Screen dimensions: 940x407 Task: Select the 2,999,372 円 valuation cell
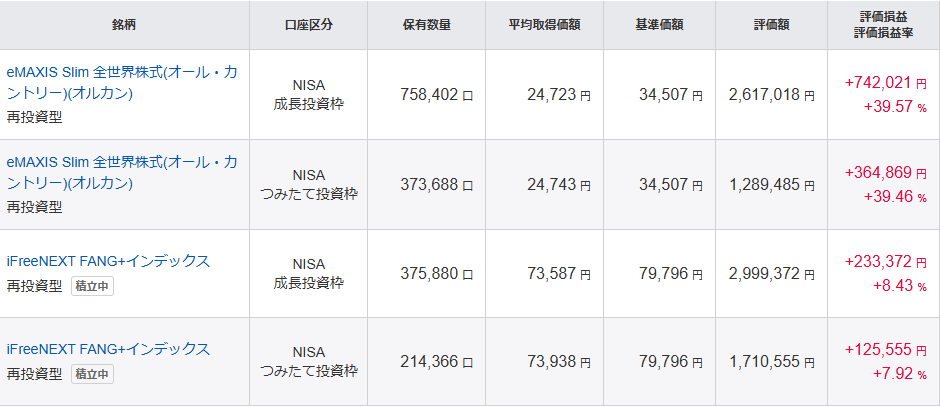click(x=771, y=273)
